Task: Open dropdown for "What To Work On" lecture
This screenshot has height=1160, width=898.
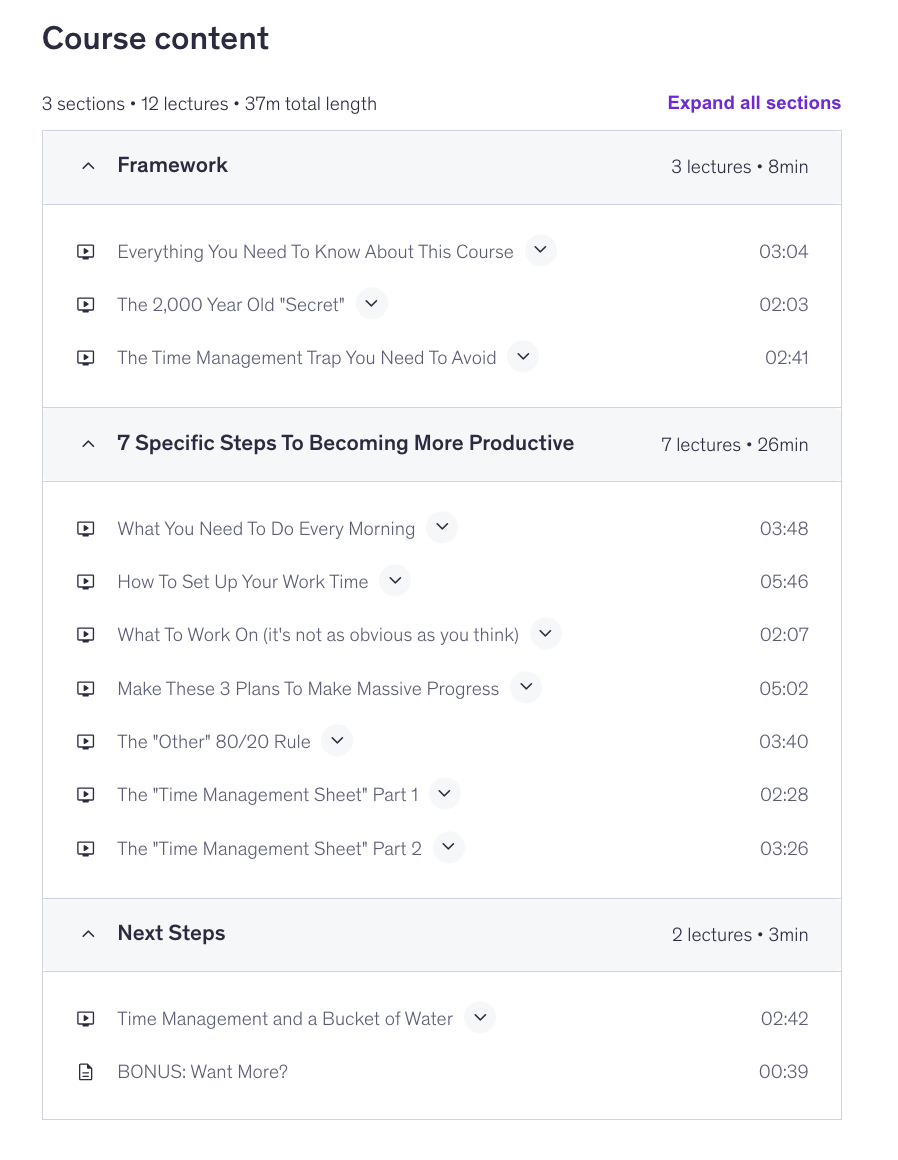Action: pyautogui.click(x=545, y=634)
